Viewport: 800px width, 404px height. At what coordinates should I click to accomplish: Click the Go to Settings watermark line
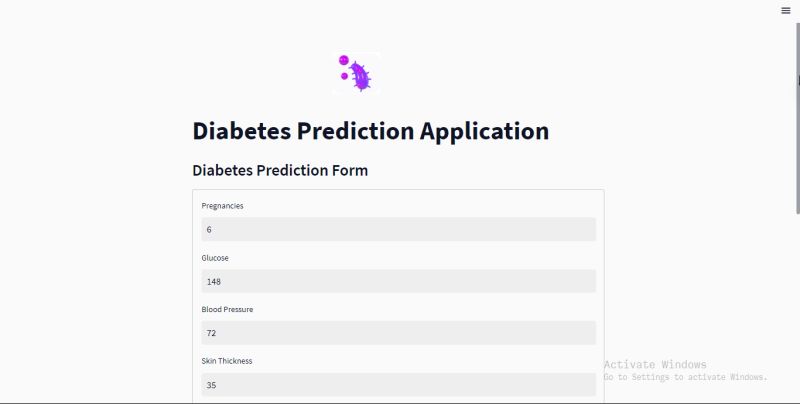[685, 377]
